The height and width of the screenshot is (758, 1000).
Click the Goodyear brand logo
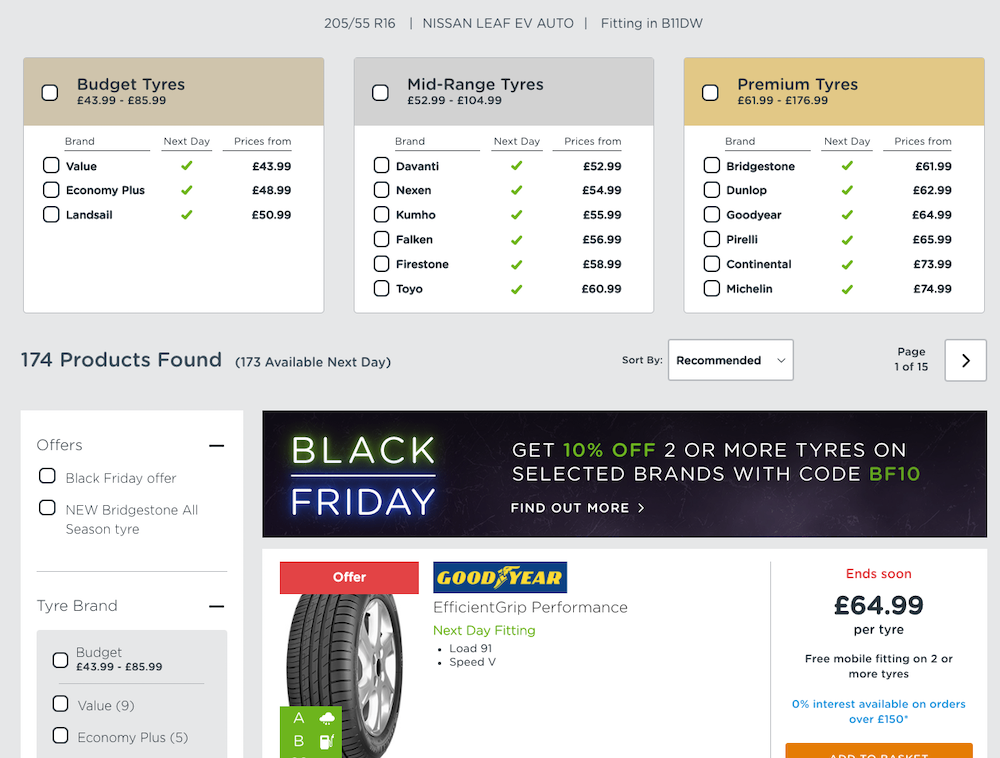(499, 578)
